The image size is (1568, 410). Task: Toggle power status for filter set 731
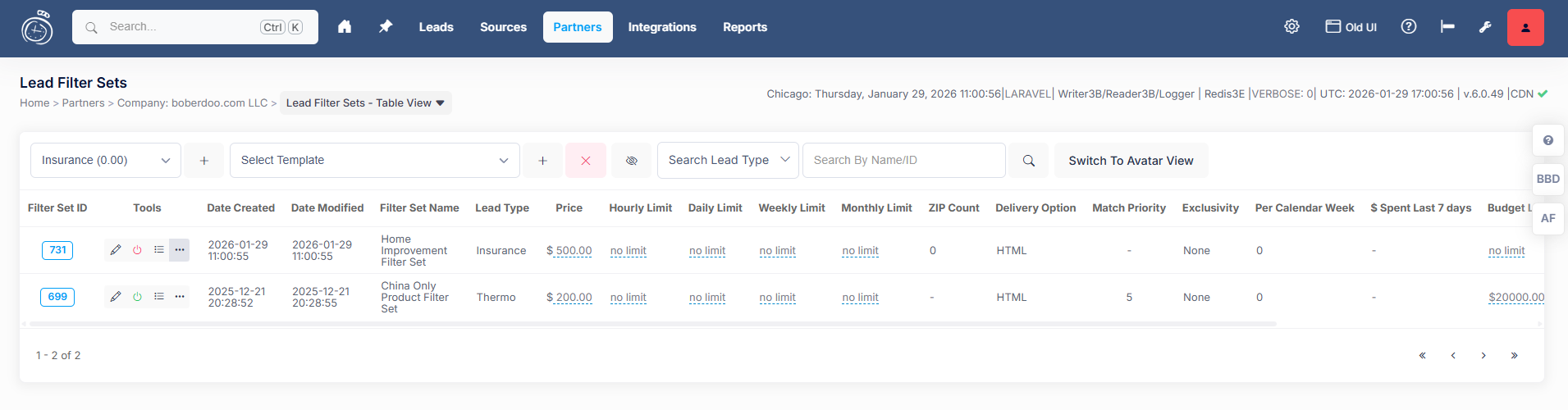[137, 250]
